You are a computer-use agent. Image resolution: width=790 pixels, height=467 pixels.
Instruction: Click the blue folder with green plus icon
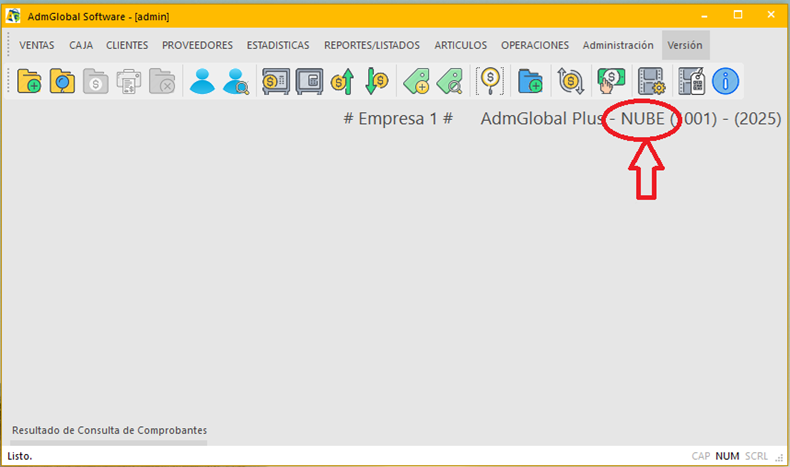tap(530, 81)
